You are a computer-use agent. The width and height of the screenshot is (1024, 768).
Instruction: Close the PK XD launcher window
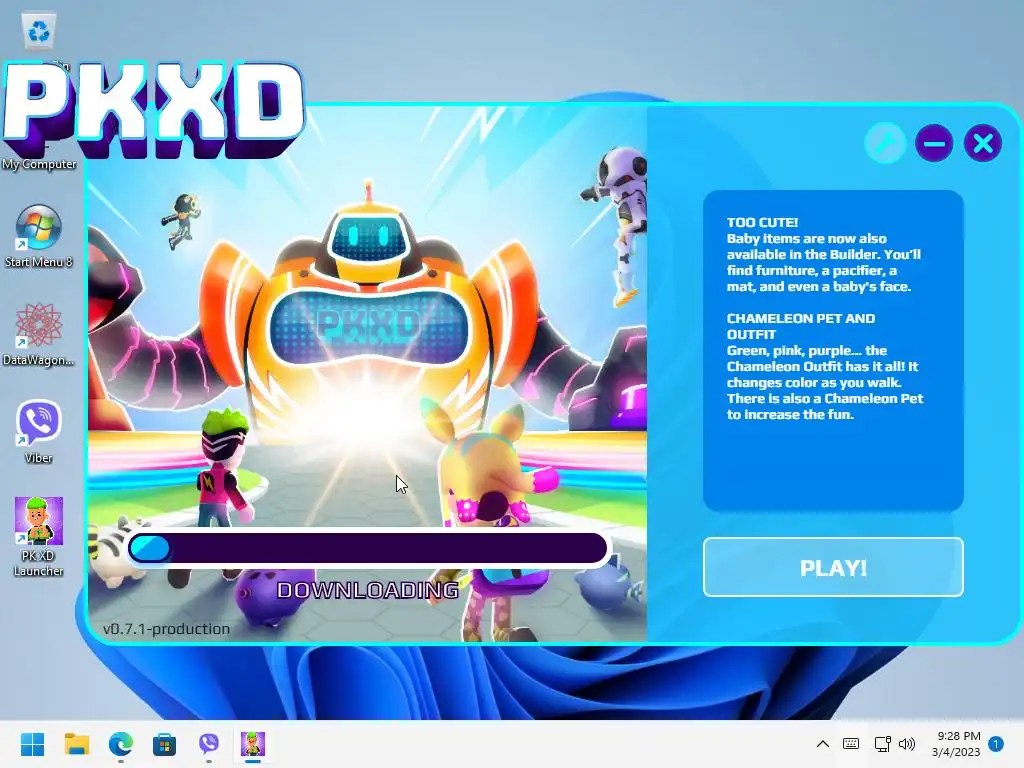pyautogui.click(x=983, y=143)
